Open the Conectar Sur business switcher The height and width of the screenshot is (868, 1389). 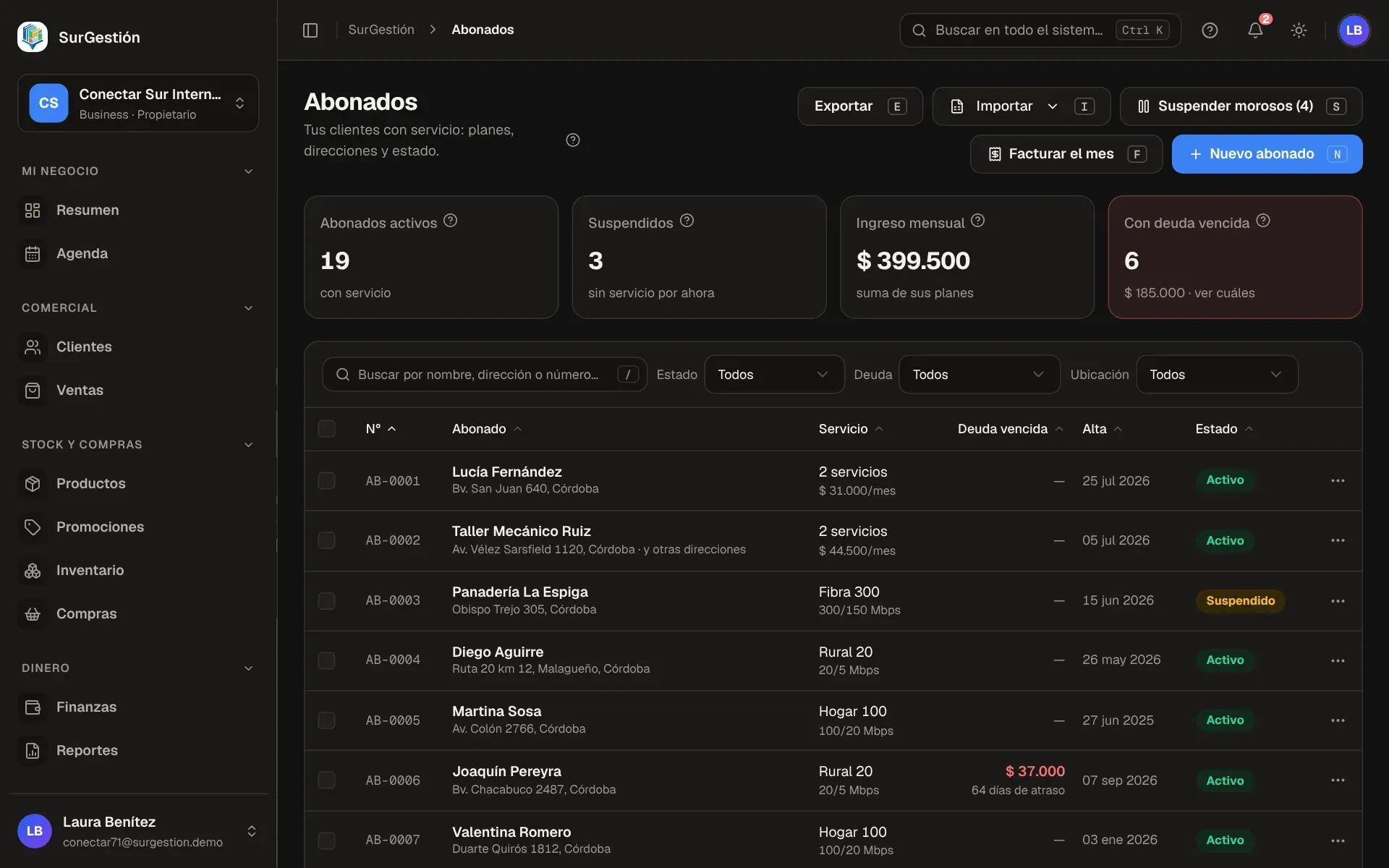[138, 103]
